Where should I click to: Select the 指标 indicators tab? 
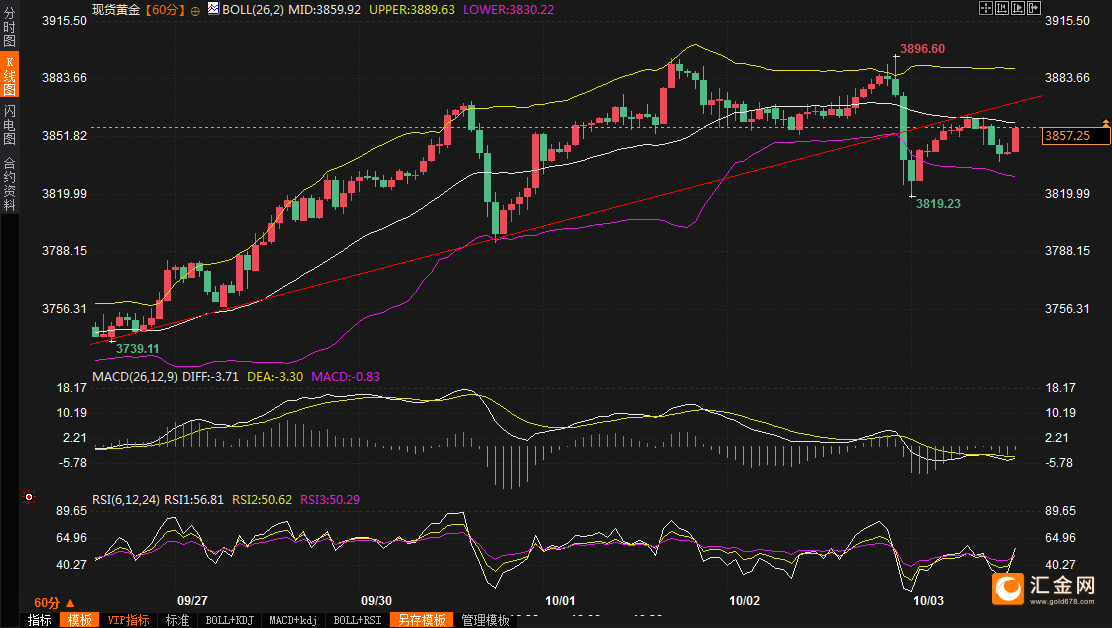pyautogui.click(x=40, y=620)
